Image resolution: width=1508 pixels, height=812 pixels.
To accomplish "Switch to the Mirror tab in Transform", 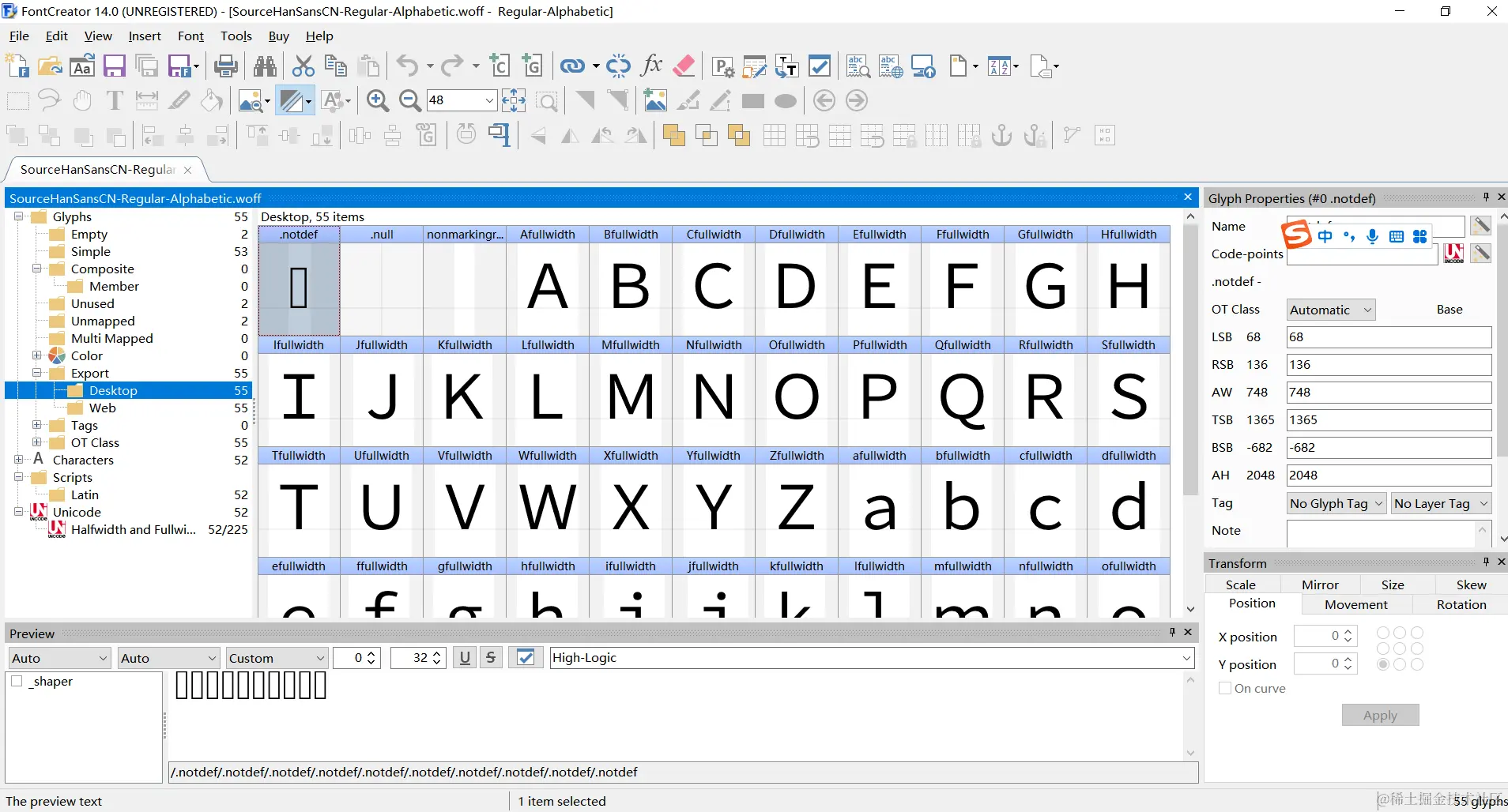I will [x=1320, y=585].
